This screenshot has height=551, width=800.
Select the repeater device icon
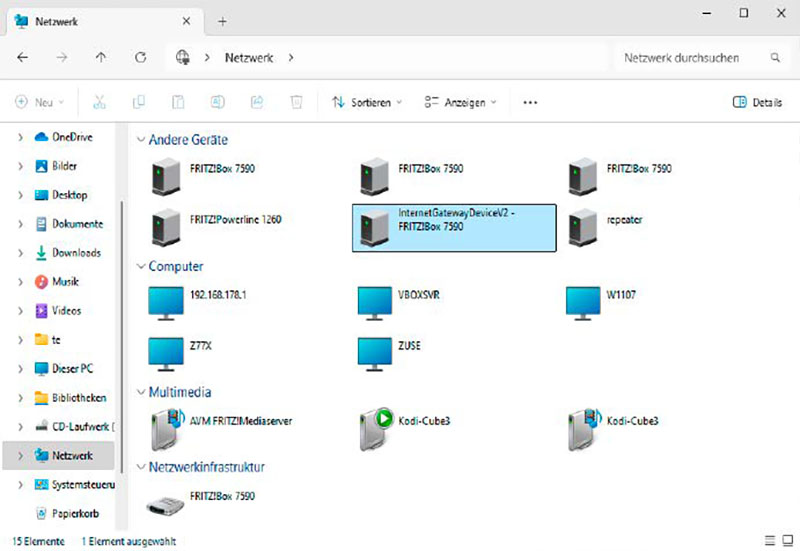pos(583,228)
